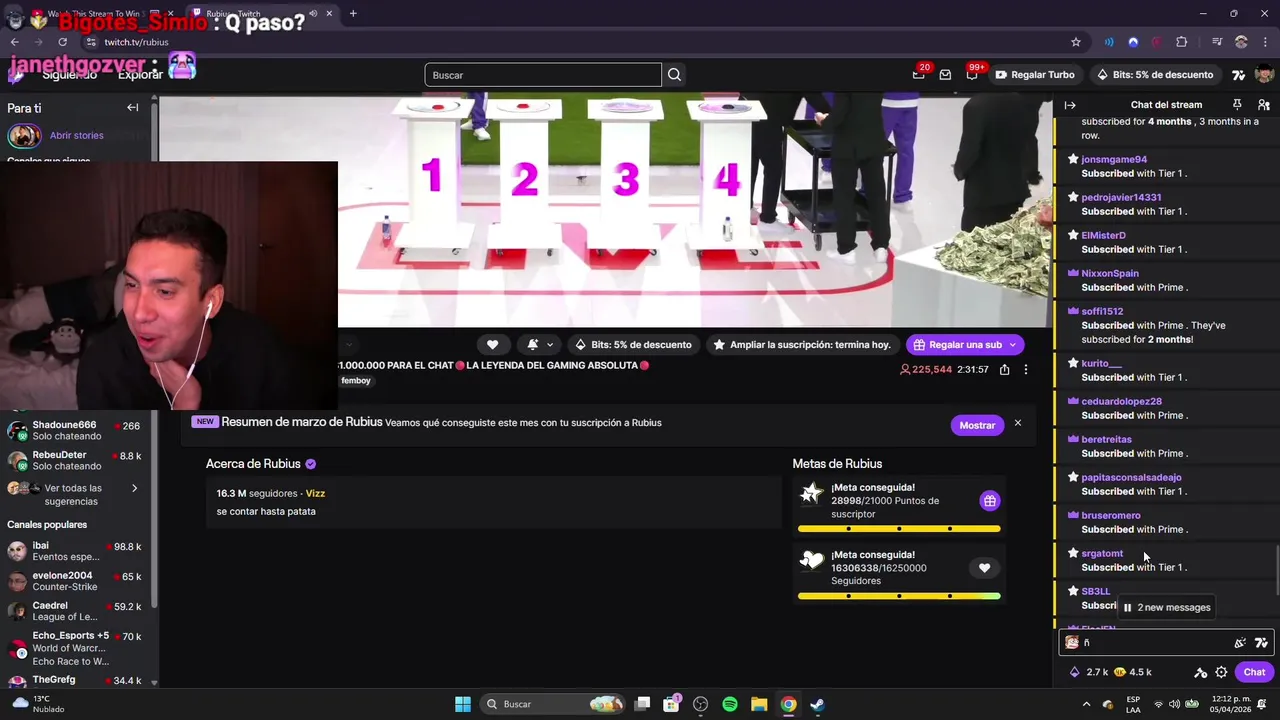Viewport: 1280px width, 720px height.
Task: Expand the Regalar una sub dropdown arrow
Action: [1012, 344]
